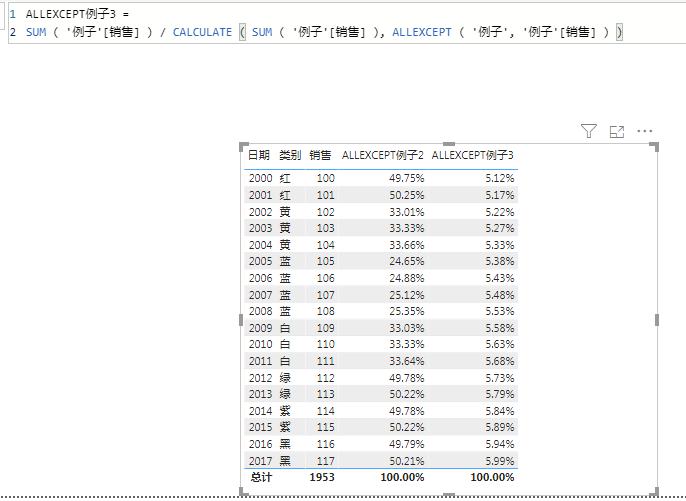This screenshot has width=686, height=501.
Task: Sort the table by the 类别 column header
Action: point(290,155)
